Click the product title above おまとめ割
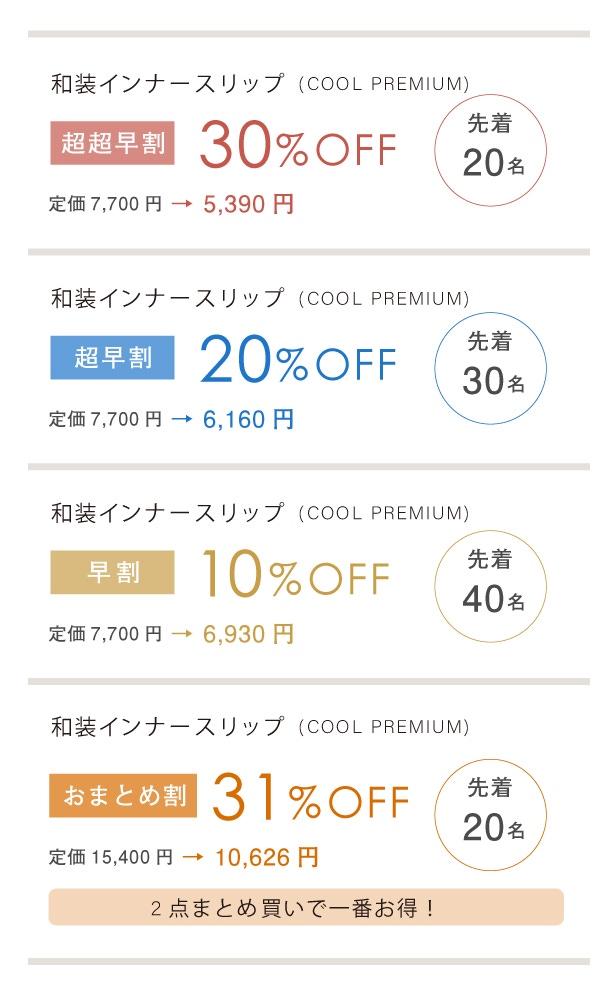 click(260, 727)
